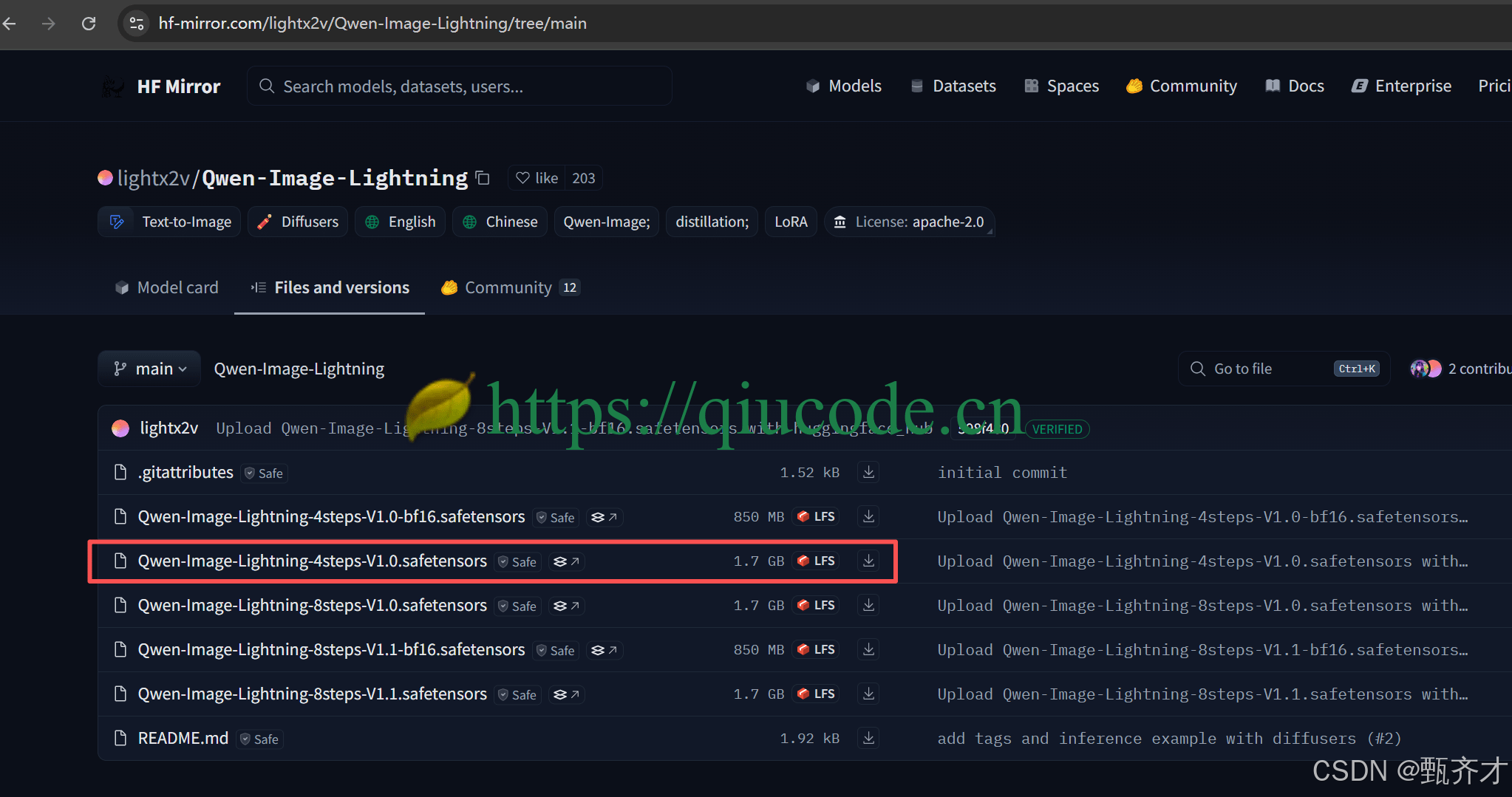Download 8steps-V1.1-bf16.safetensors file
Viewport: 1512px width, 797px height.
[x=869, y=649]
